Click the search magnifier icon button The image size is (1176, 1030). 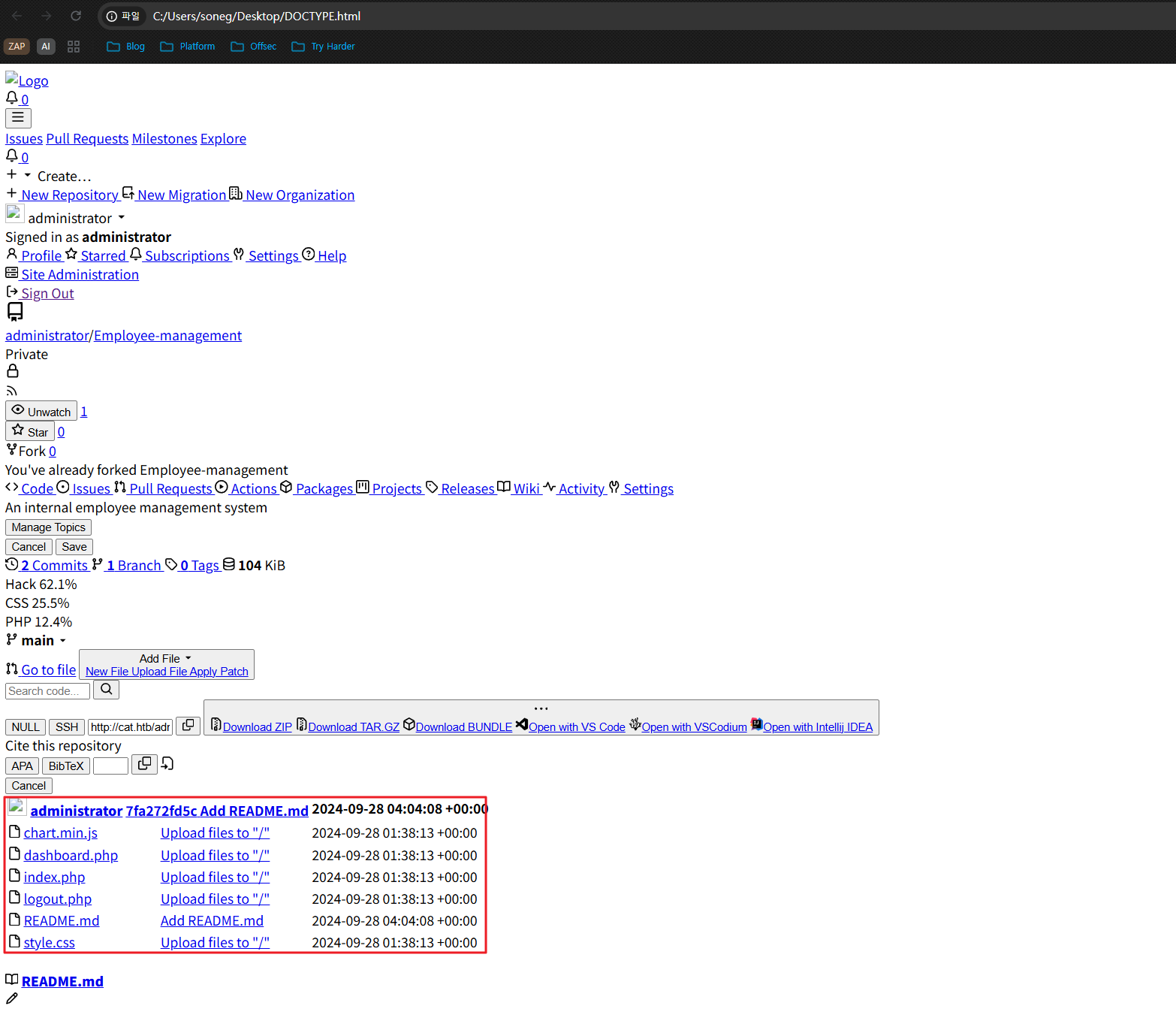tap(107, 690)
